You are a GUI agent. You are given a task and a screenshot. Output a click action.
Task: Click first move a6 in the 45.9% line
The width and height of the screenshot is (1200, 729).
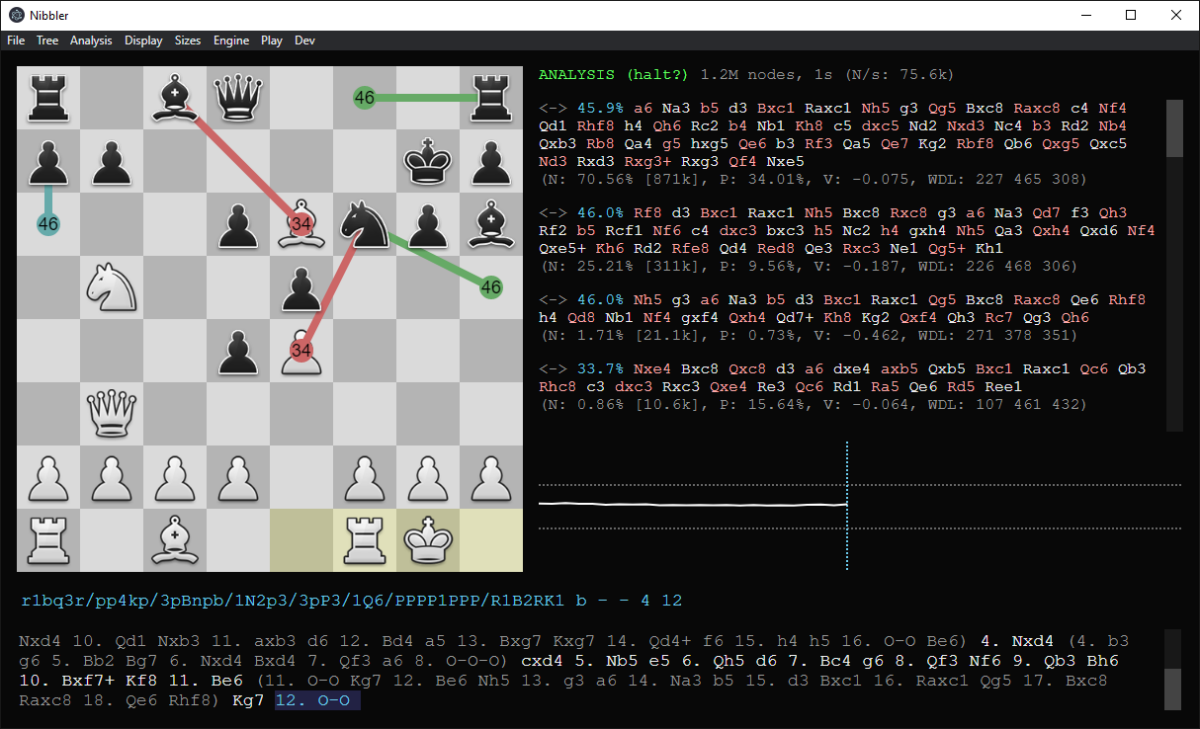(640, 108)
